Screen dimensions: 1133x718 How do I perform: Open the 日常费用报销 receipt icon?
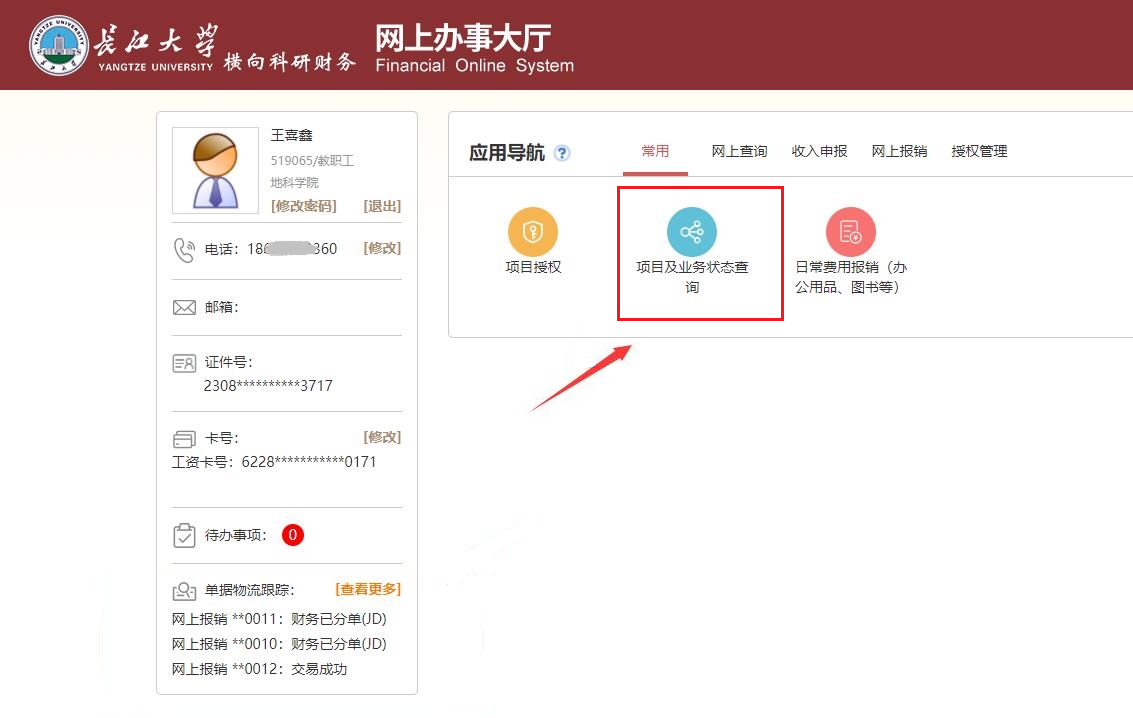850,233
